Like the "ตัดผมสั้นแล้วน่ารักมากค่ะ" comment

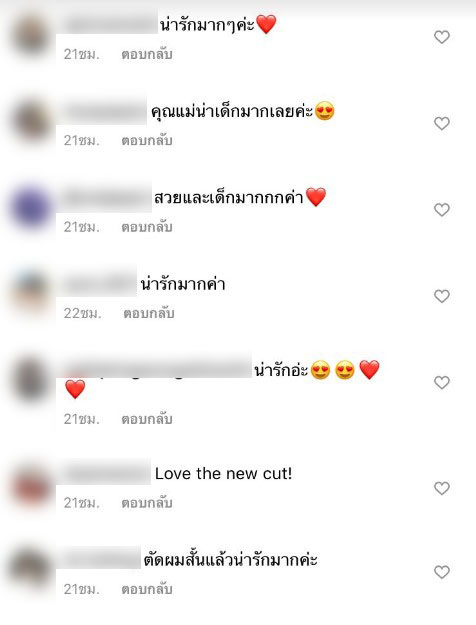[442, 572]
